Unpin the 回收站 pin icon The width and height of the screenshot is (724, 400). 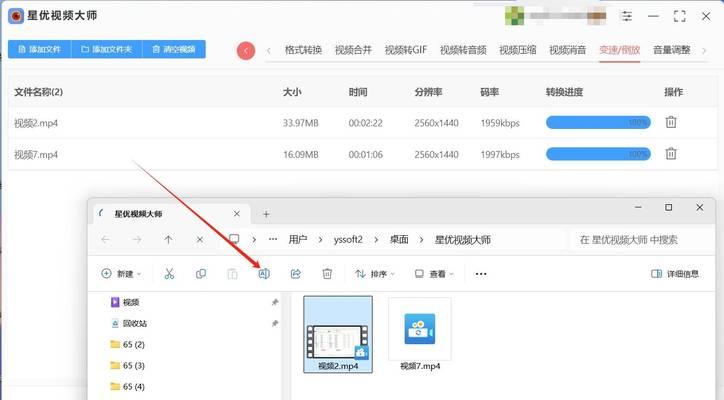click(275, 323)
